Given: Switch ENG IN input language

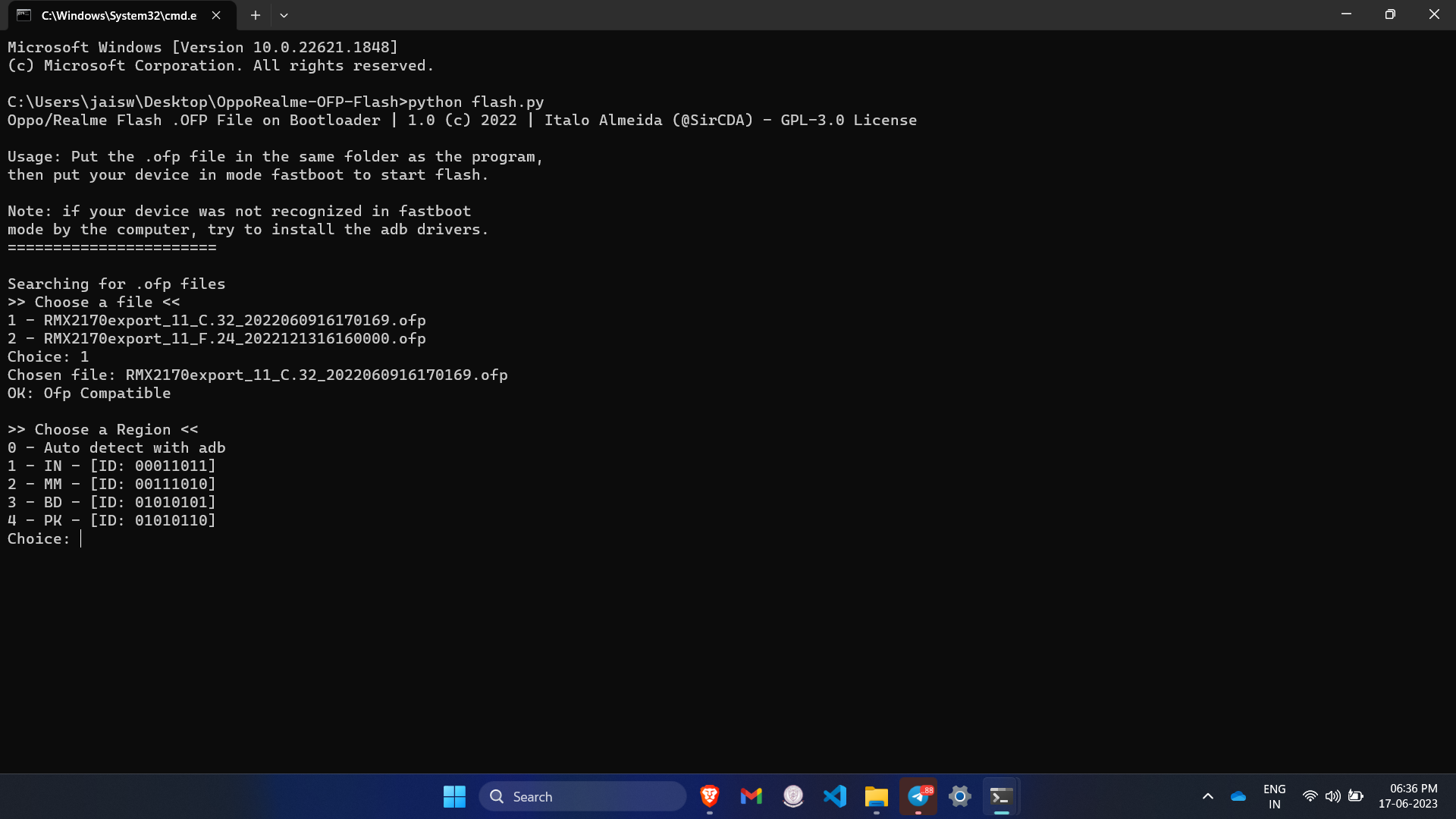Looking at the screenshot, I should point(1274,796).
